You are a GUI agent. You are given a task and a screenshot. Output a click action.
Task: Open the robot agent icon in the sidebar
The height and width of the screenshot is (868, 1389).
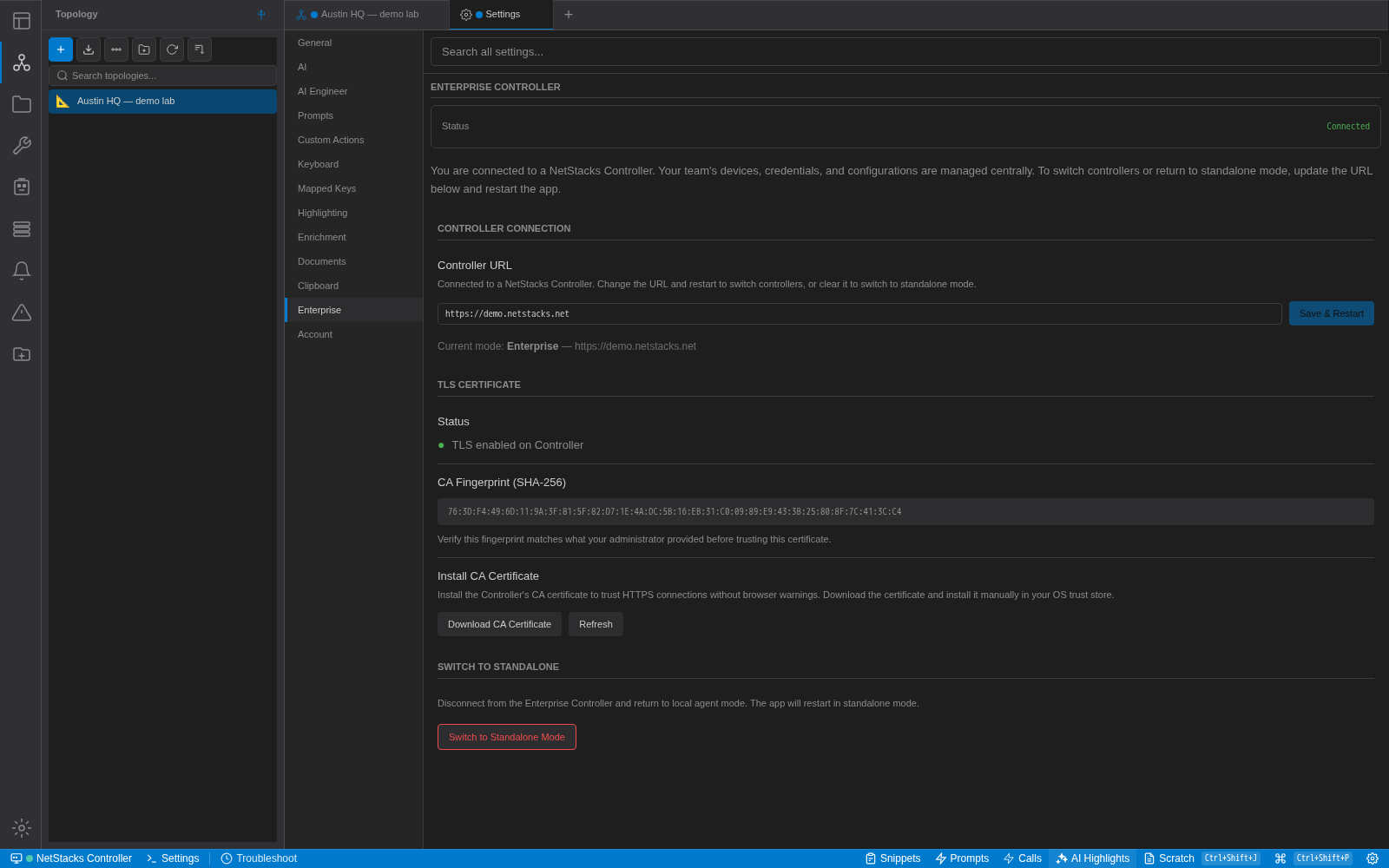click(x=22, y=187)
